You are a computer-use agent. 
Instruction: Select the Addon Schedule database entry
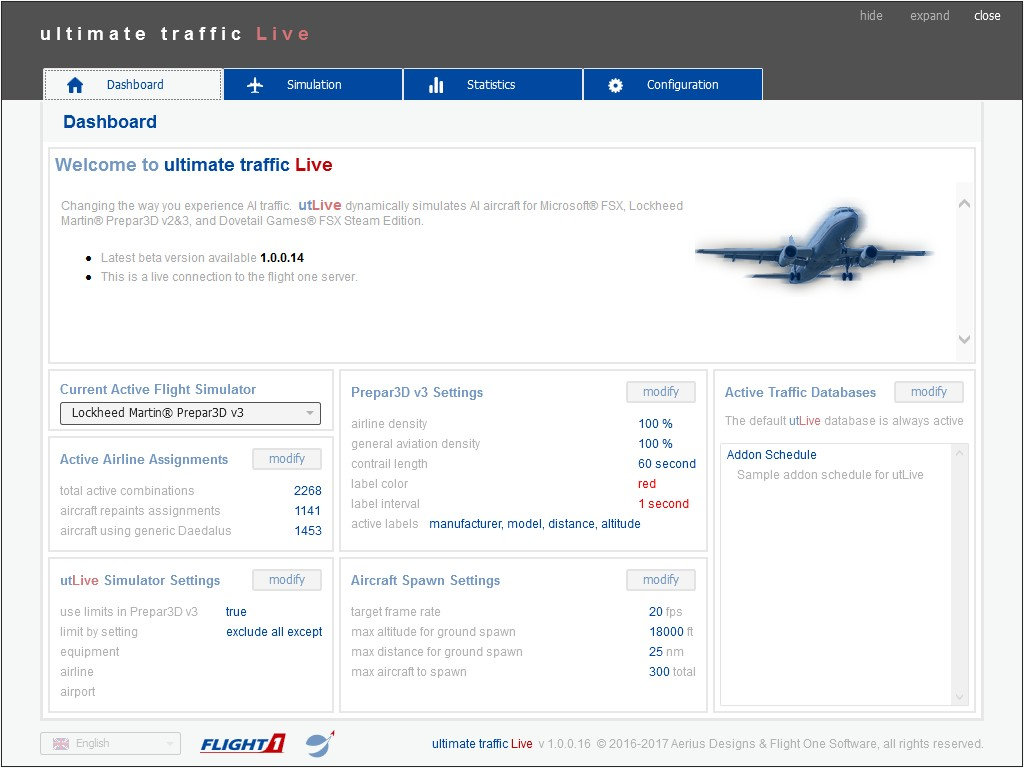[x=771, y=455]
